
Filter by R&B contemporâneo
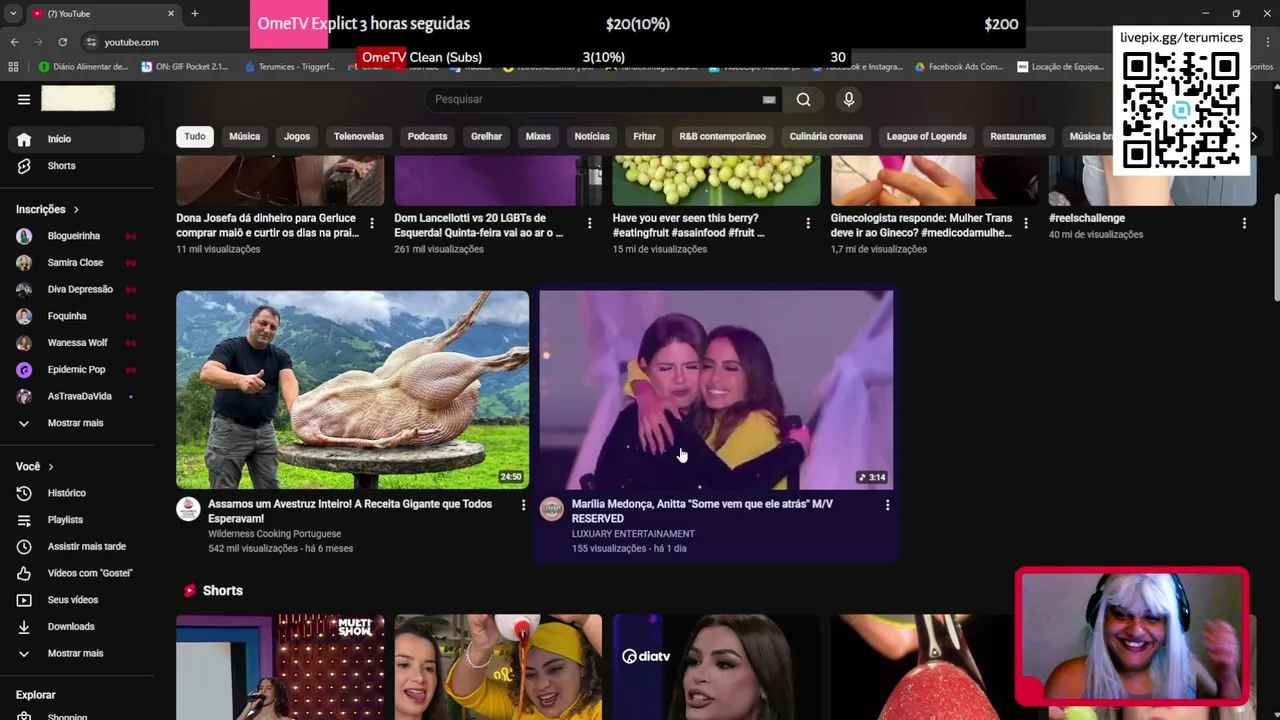click(722, 136)
